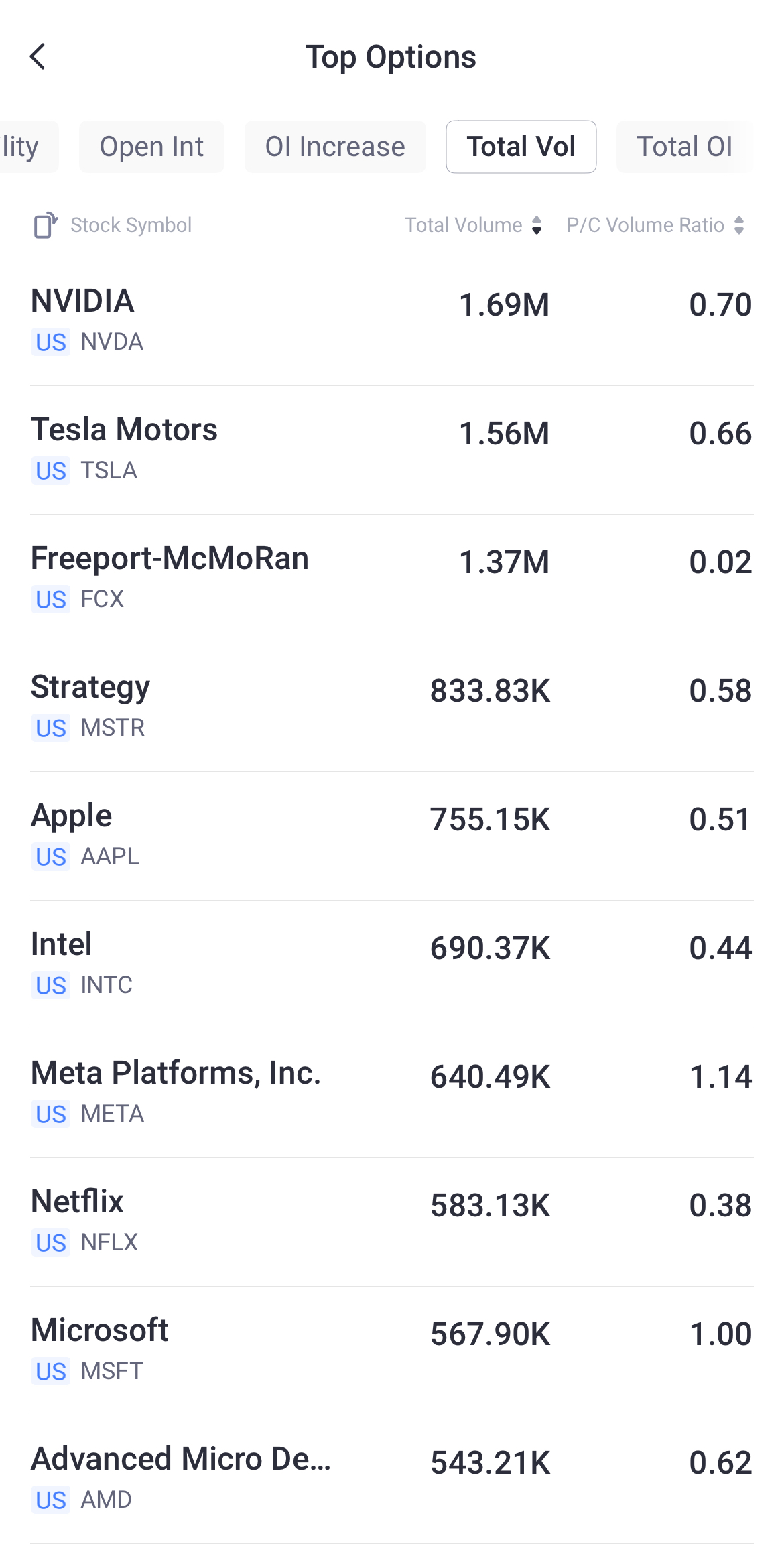Switch to the OI Increase tab
784x1546 pixels.
pos(335,147)
